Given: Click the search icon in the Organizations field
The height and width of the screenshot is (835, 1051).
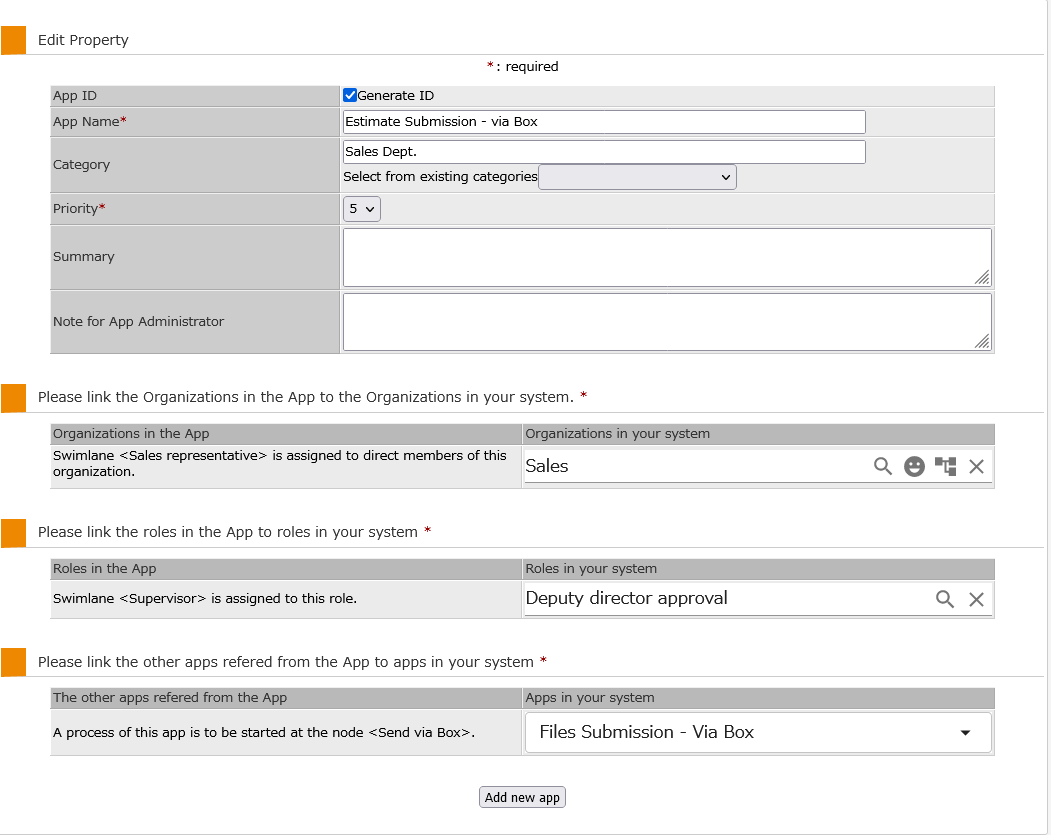Looking at the screenshot, I should point(882,466).
